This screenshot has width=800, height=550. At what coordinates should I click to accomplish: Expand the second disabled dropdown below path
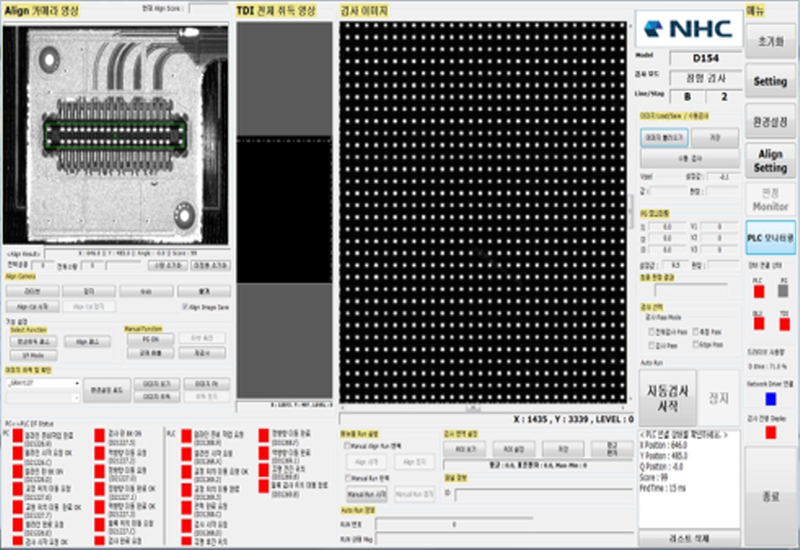click(77, 397)
